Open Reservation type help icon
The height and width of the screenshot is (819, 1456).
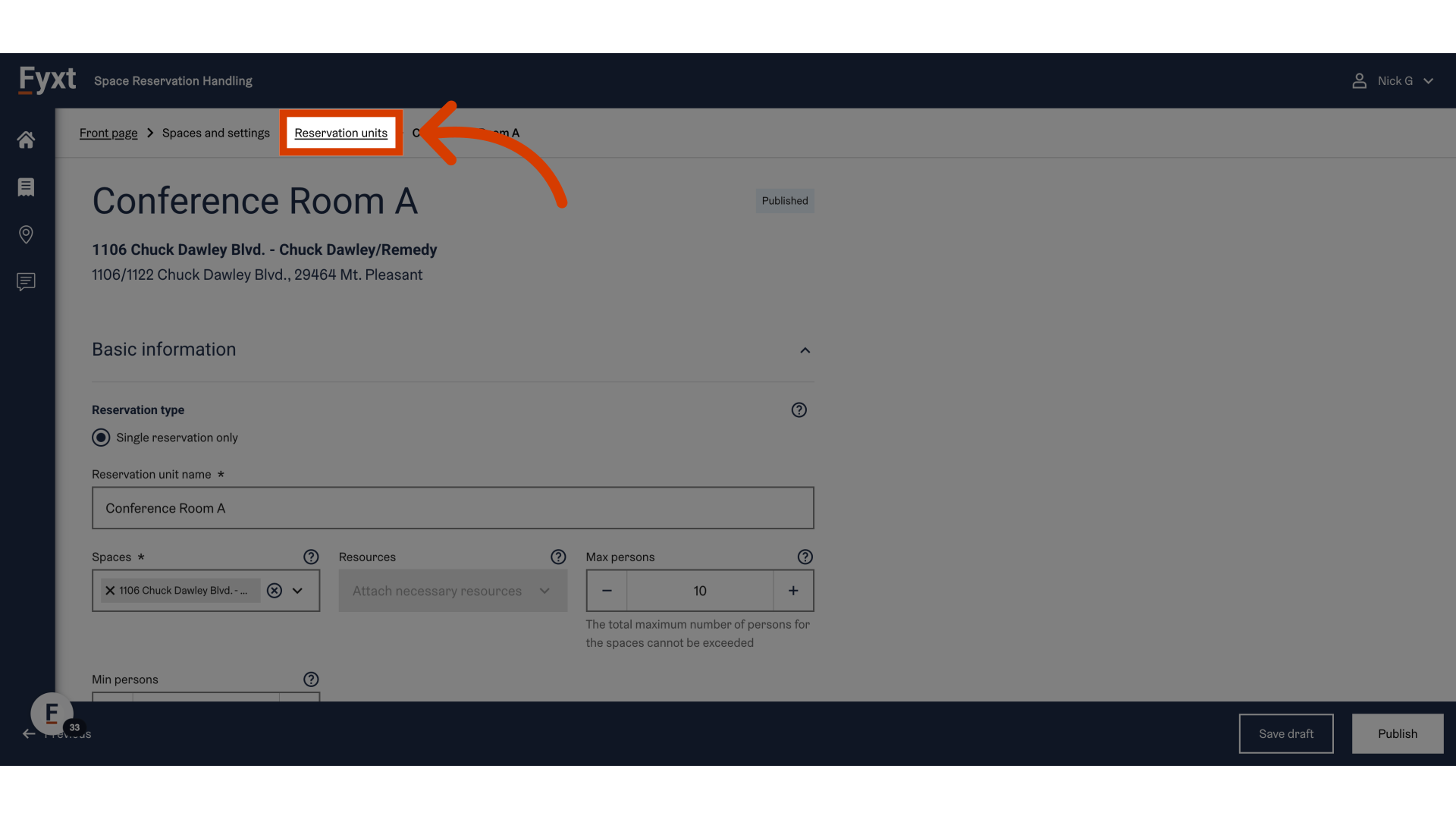[799, 409]
